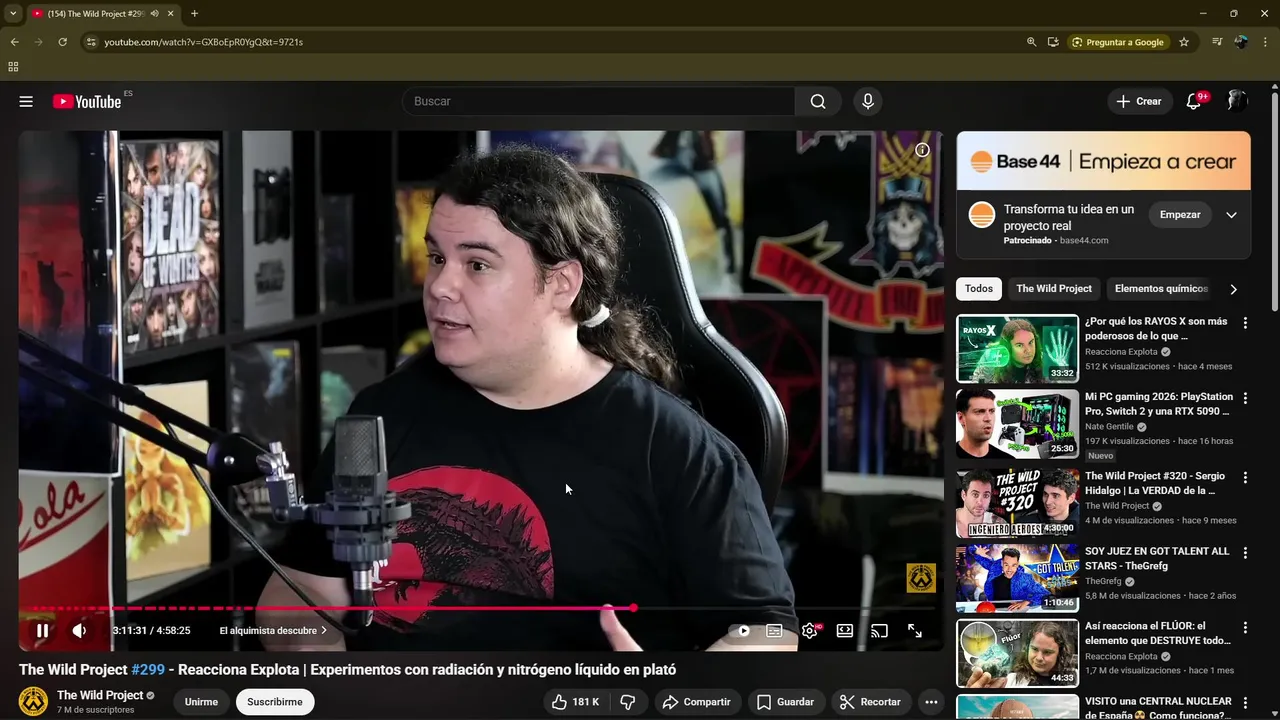Image resolution: width=1280 pixels, height=720 pixels.
Task: Open the Base 44 ad banner
Action: pos(1103,161)
